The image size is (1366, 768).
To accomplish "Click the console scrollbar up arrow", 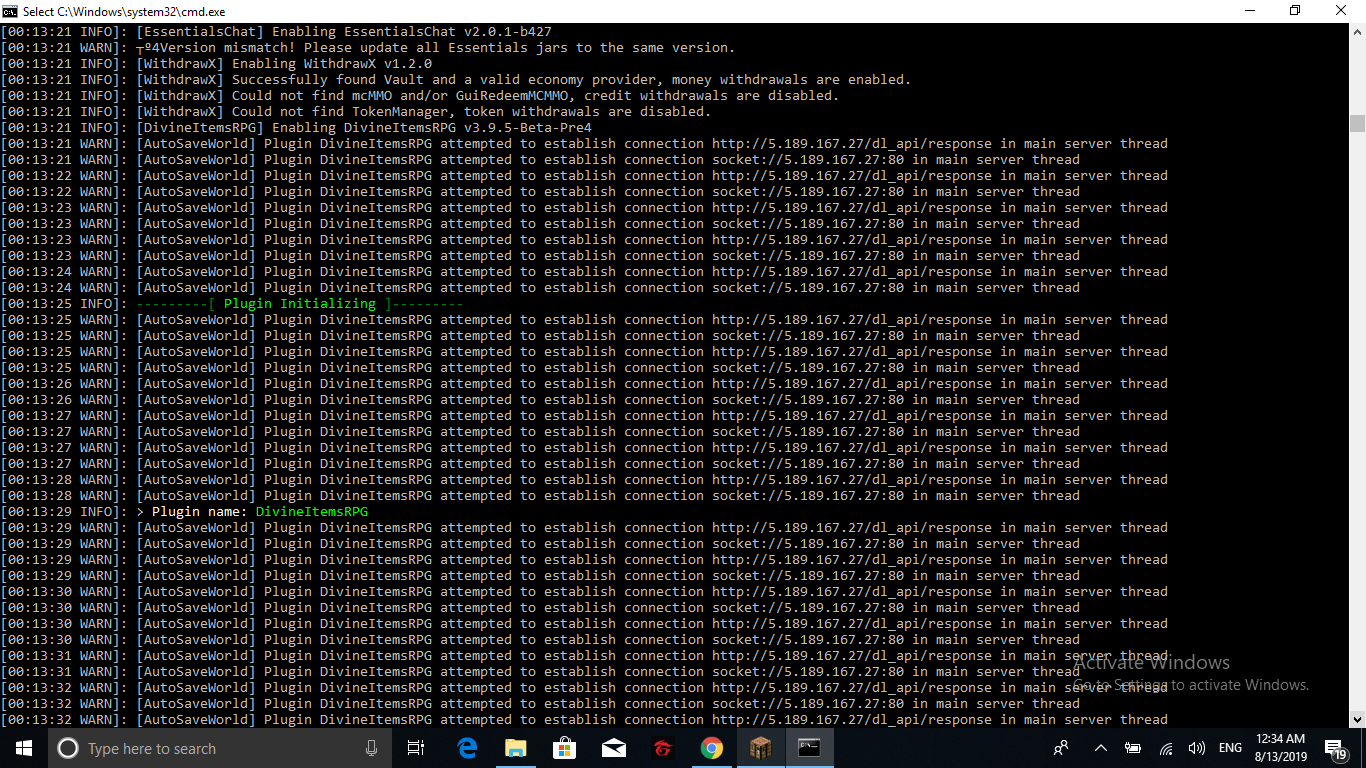I will [x=1357, y=32].
